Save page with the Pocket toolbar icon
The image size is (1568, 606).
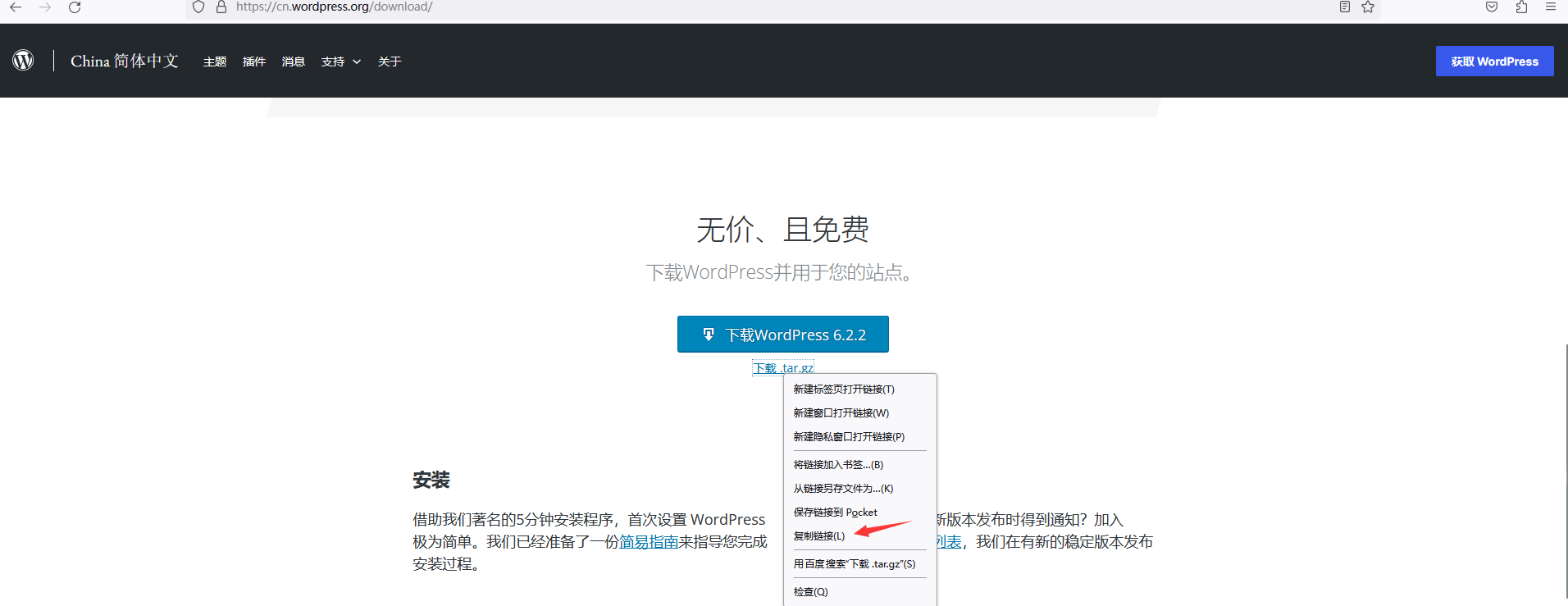tap(1492, 7)
